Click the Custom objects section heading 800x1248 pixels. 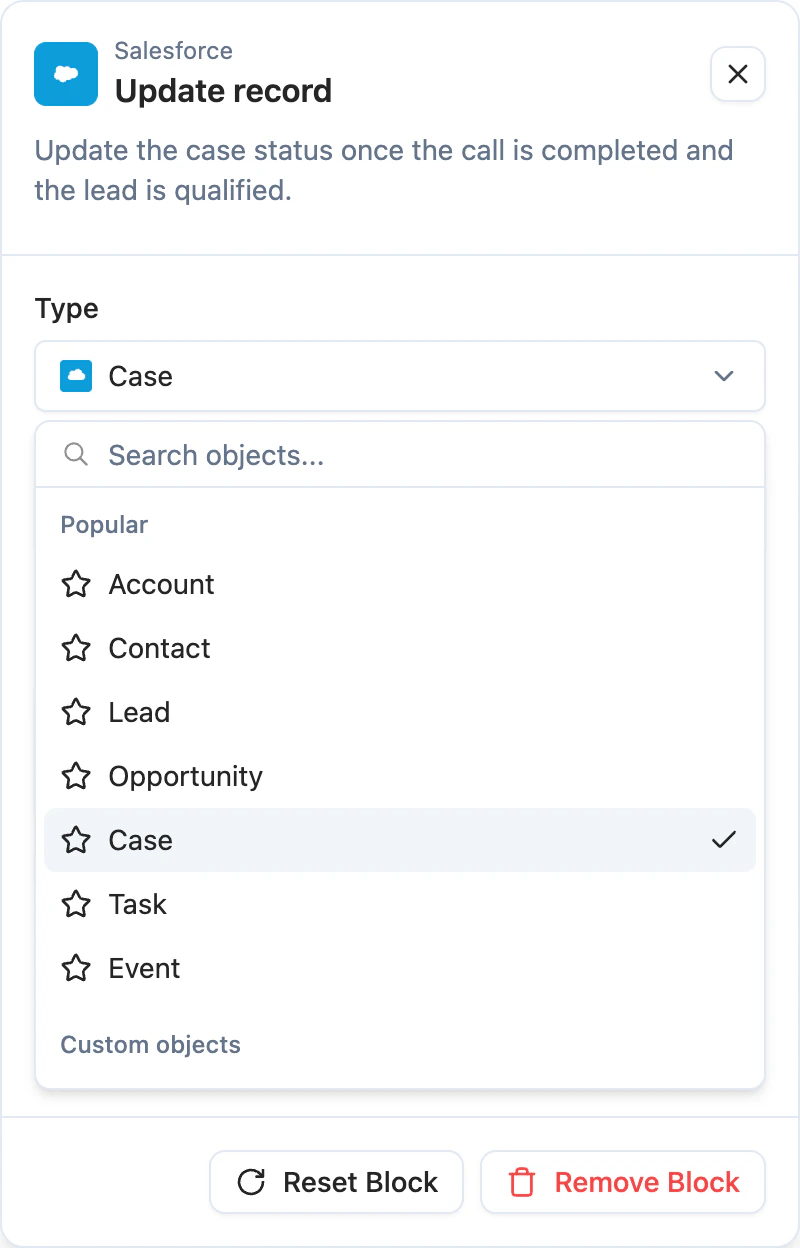(151, 1045)
